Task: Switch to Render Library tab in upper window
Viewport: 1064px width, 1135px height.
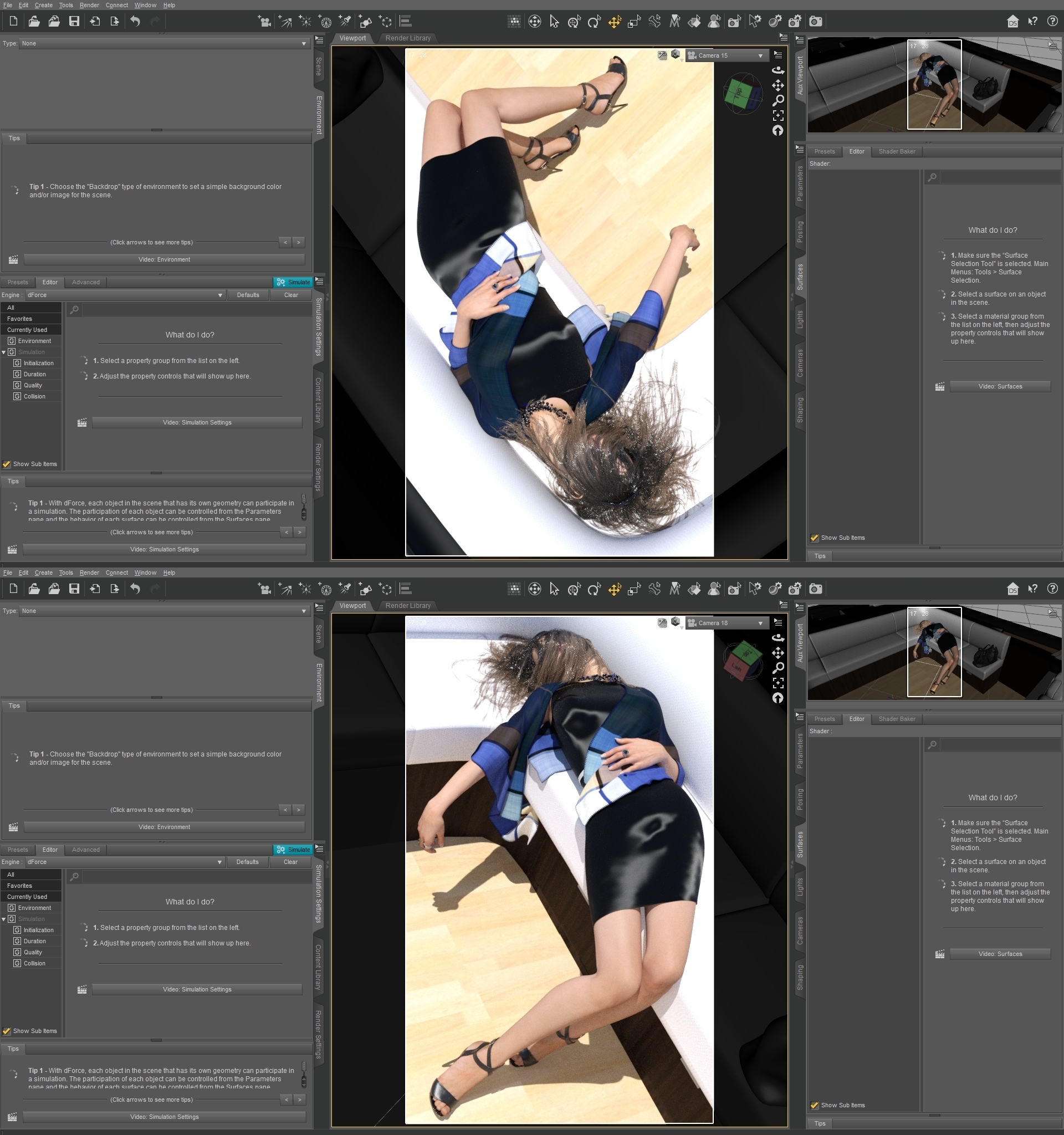Action: (407, 38)
